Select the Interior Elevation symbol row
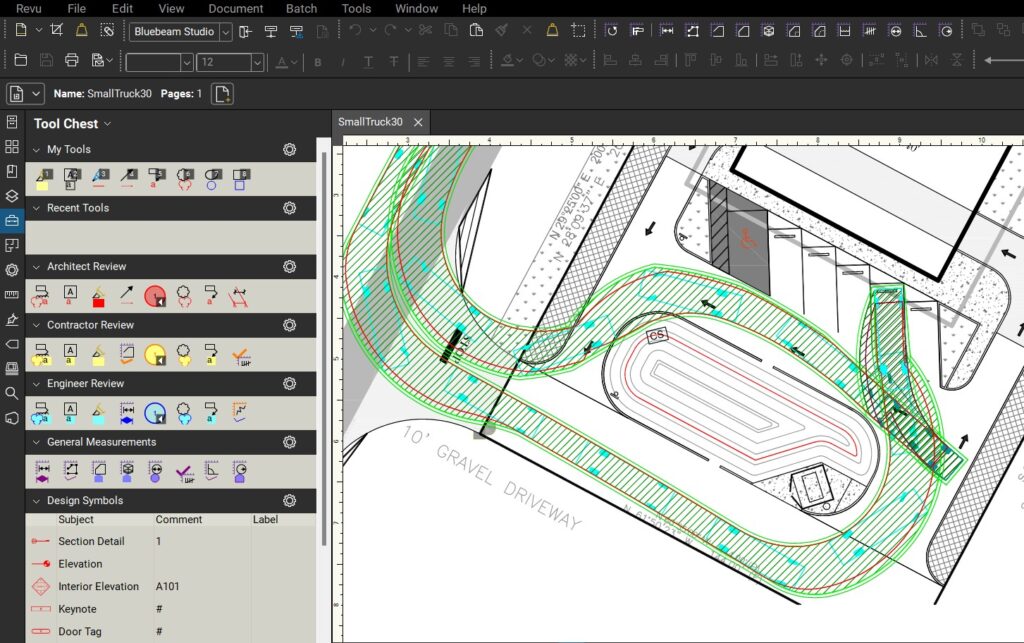Screen dimensions: 1024x643 pyautogui.click(x=98, y=586)
